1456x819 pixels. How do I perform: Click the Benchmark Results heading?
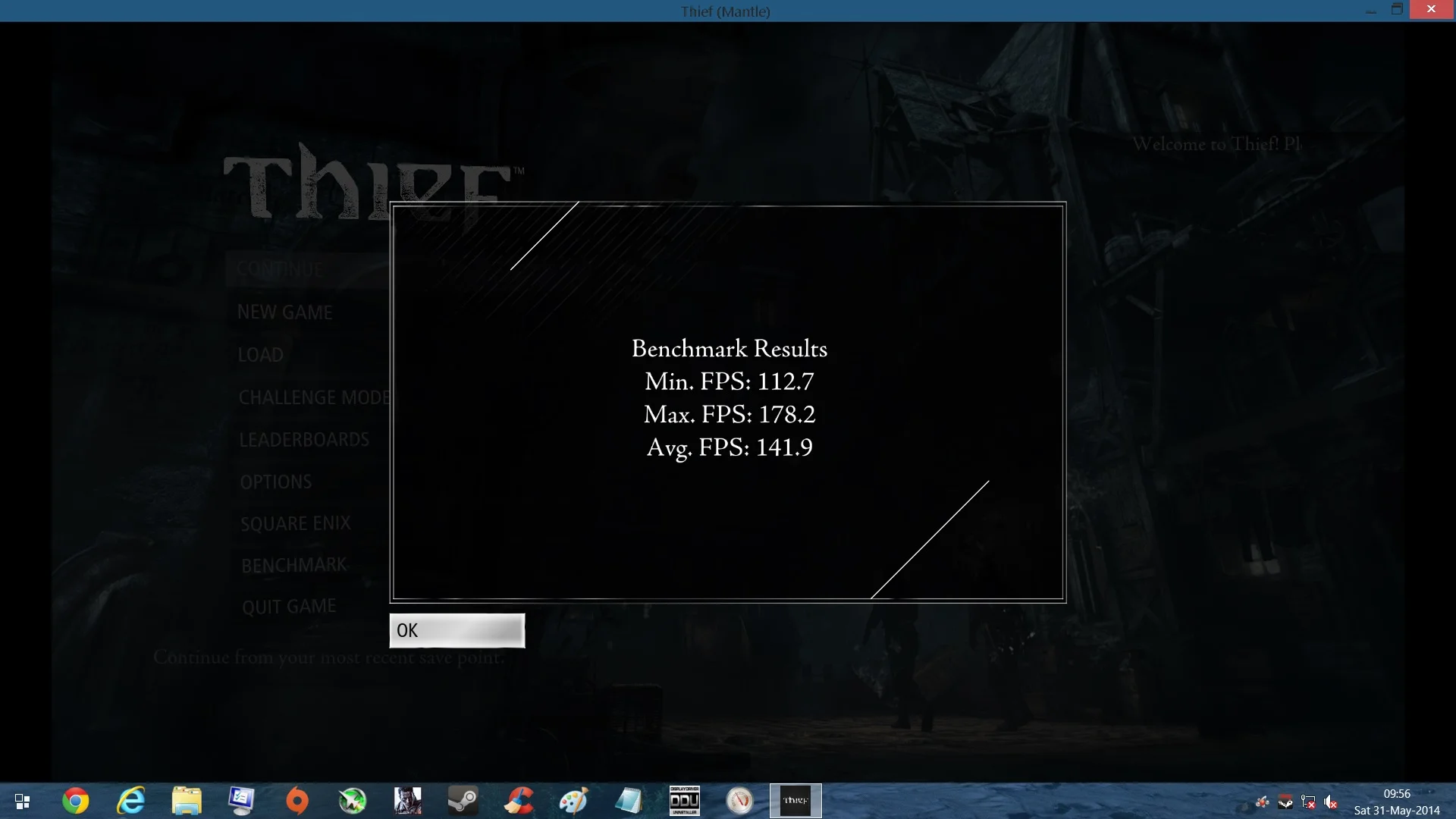[x=730, y=348]
